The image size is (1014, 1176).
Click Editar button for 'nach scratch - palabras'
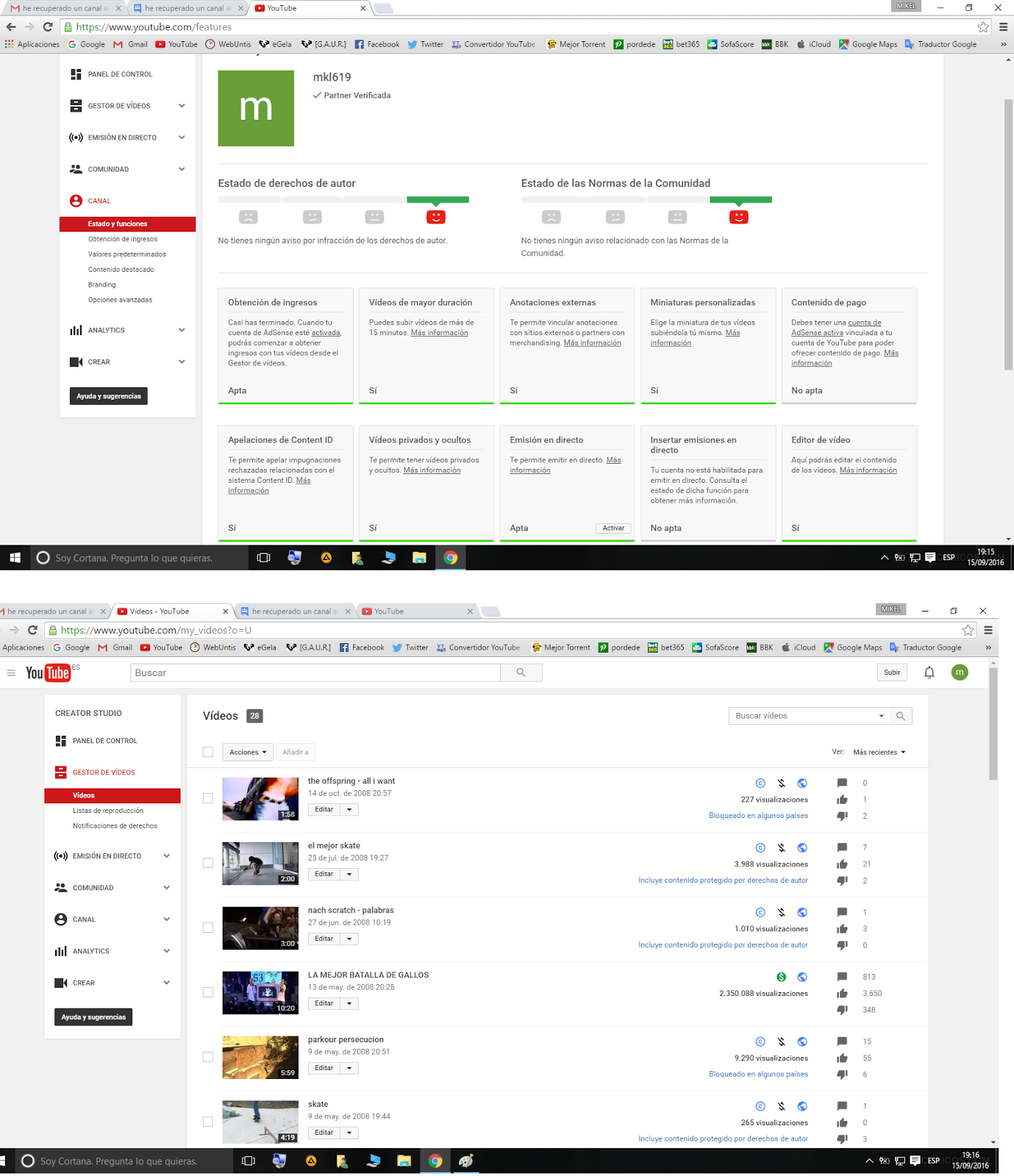(x=324, y=939)
